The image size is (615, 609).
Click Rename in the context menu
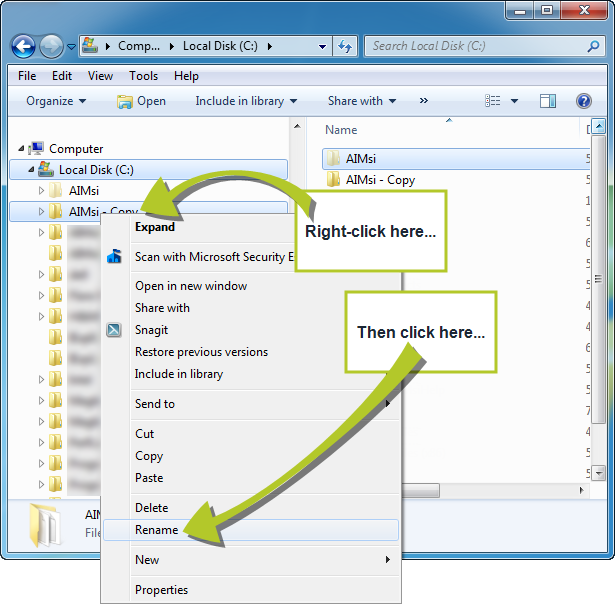(157, 530)
